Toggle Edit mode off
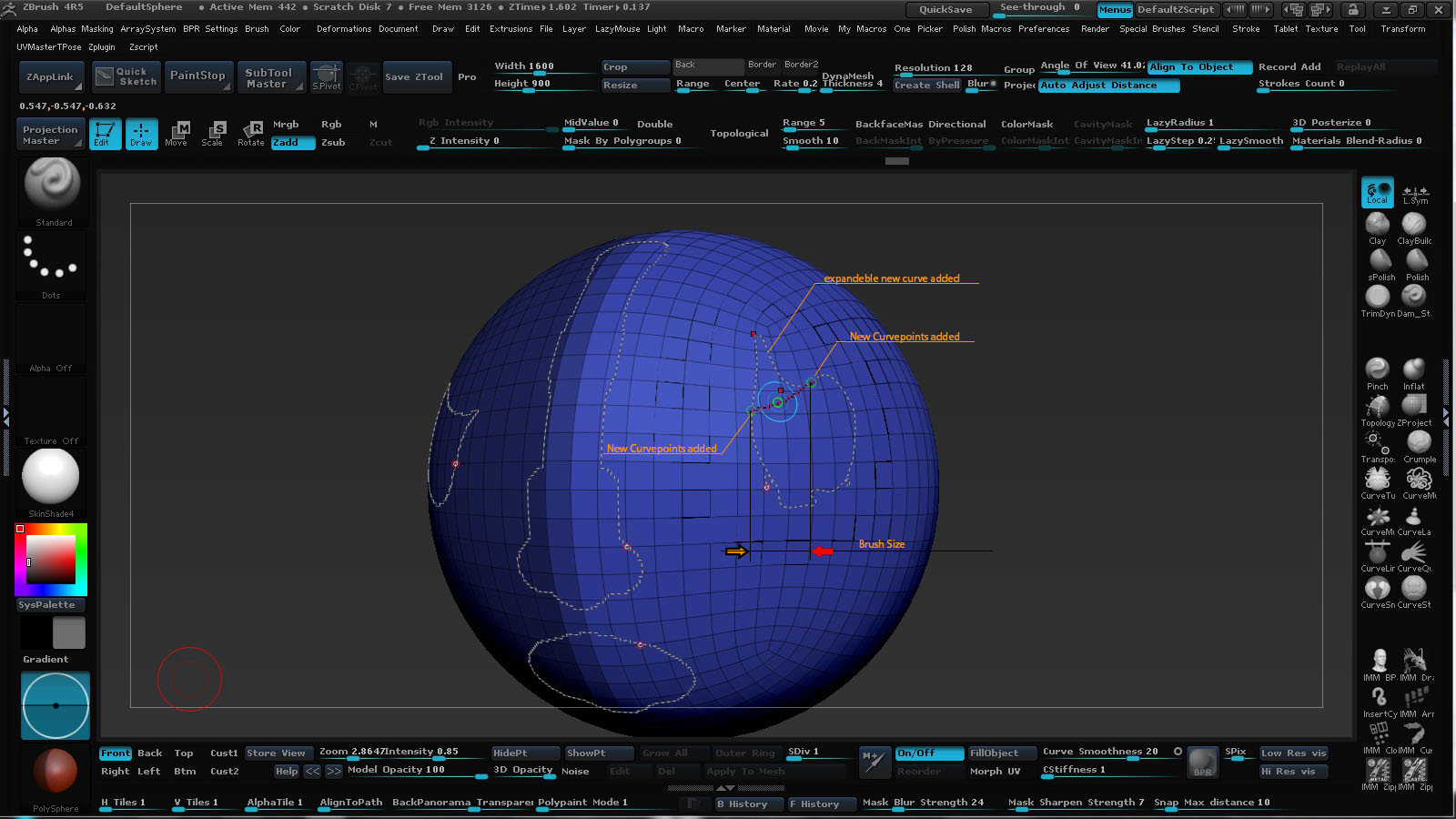 coord(105,133)
